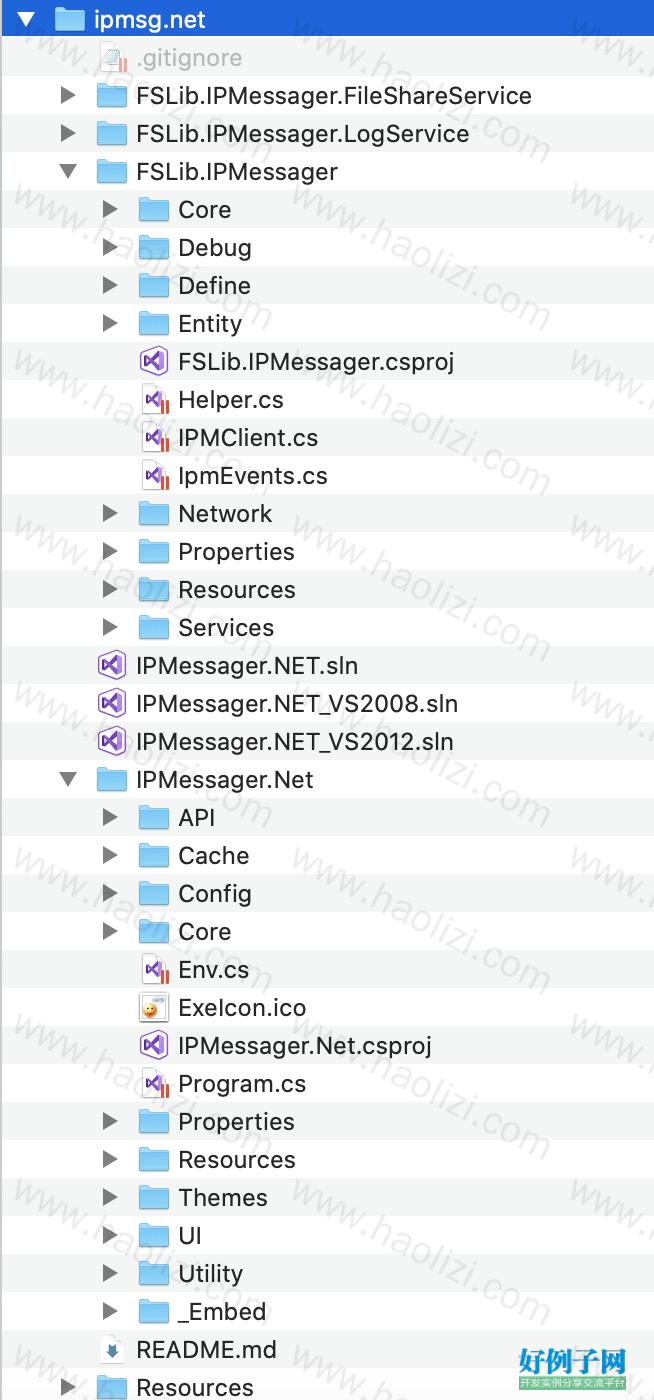
Task: Click the IPMessager.NET.sln solution icon
Action: click(x=111, y=665)
